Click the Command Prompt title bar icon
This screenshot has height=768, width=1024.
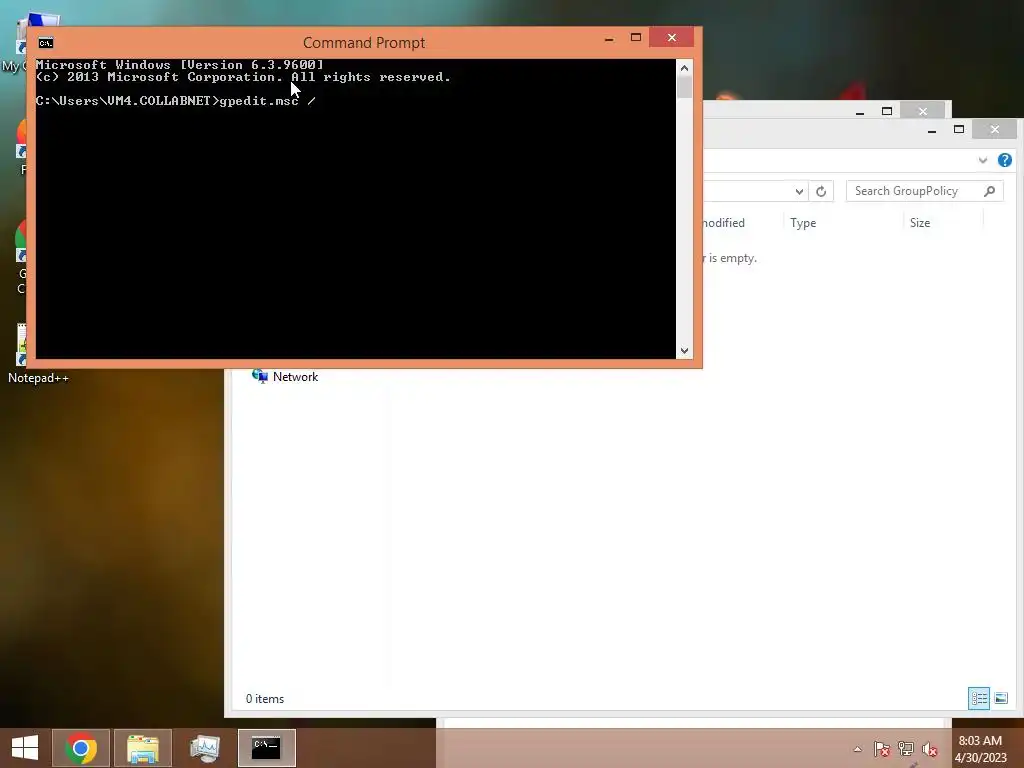tap(46, 43)
